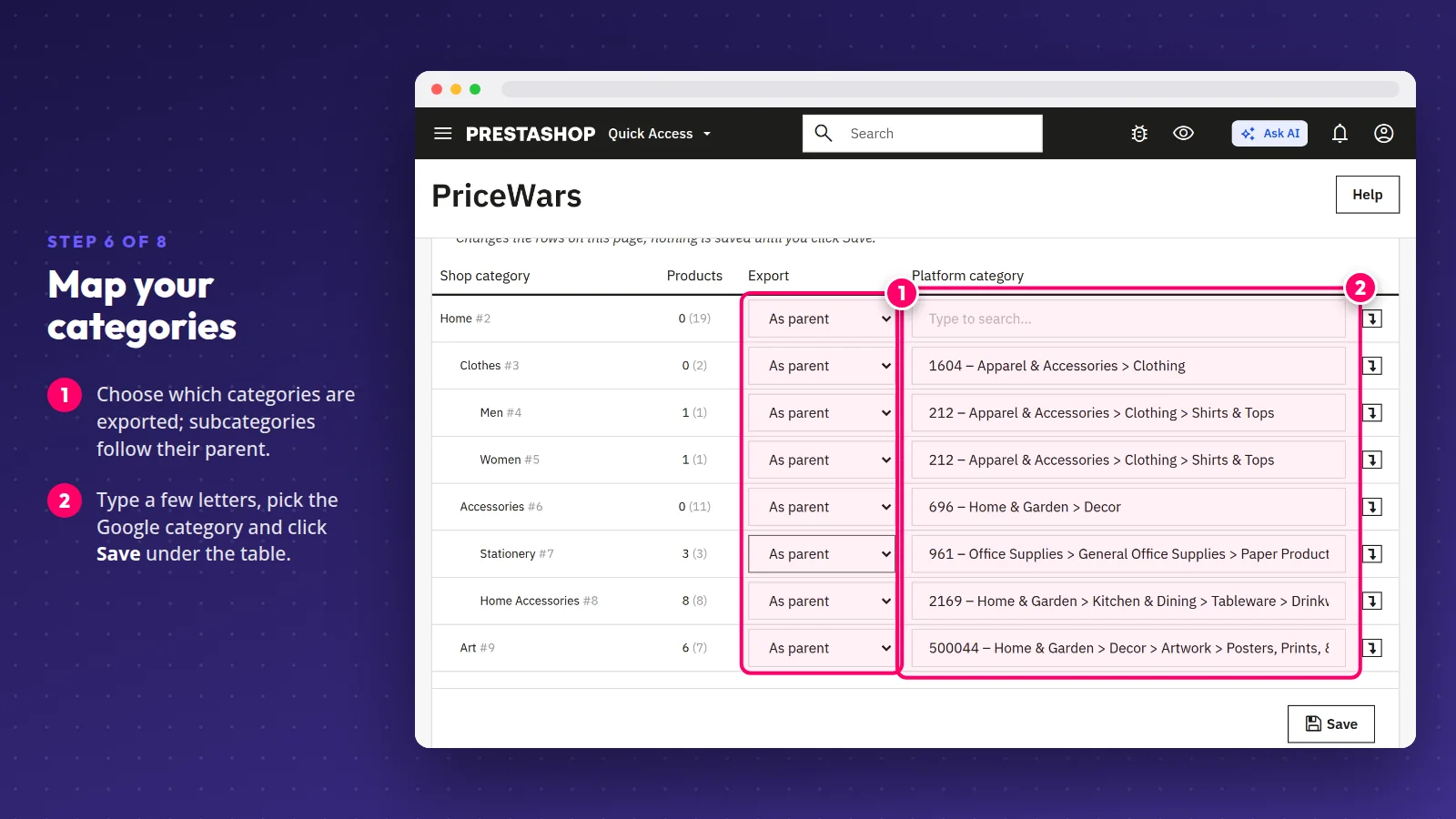This screenshot has height=819, width=1456.
Task: Edit Women platform category field
Action: tap(1128, 460)
